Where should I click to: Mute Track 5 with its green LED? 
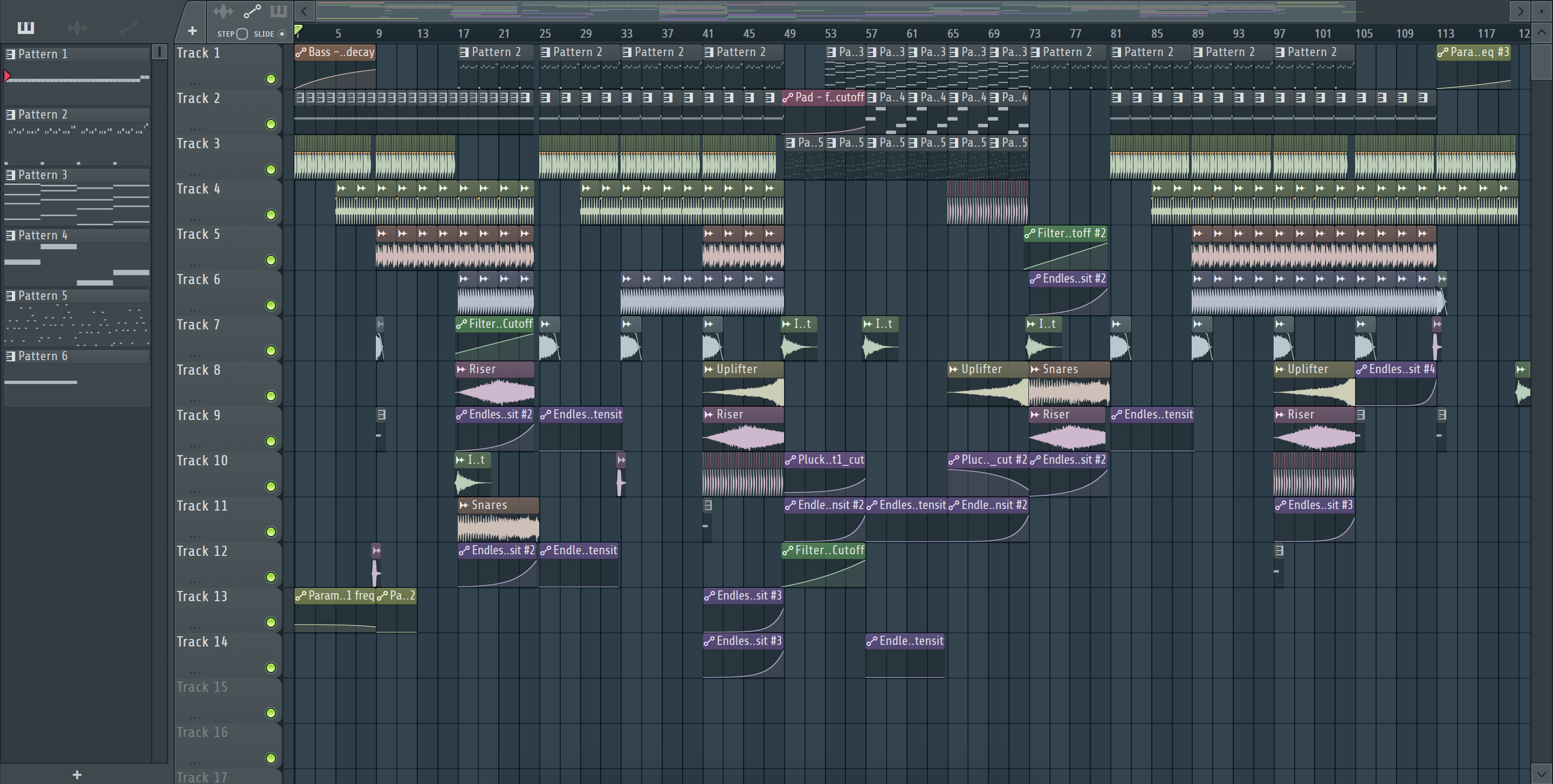271,260
